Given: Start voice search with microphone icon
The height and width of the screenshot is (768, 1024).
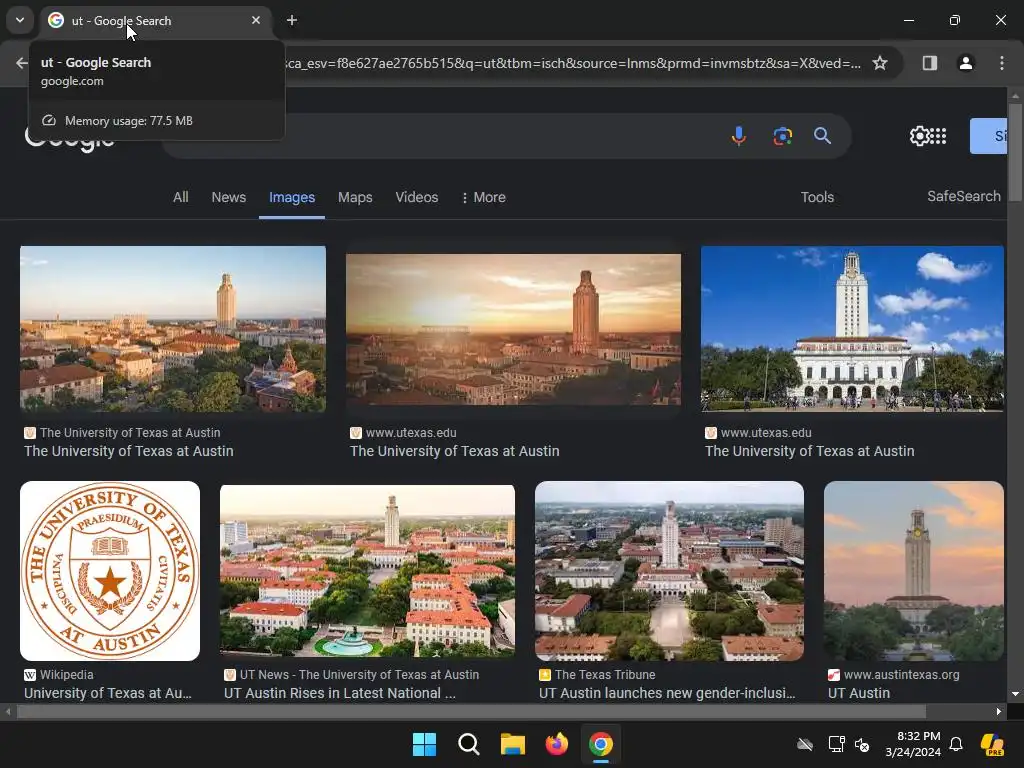Looking at the screenshot, I should pyautogui.click(x=739, y=136).
